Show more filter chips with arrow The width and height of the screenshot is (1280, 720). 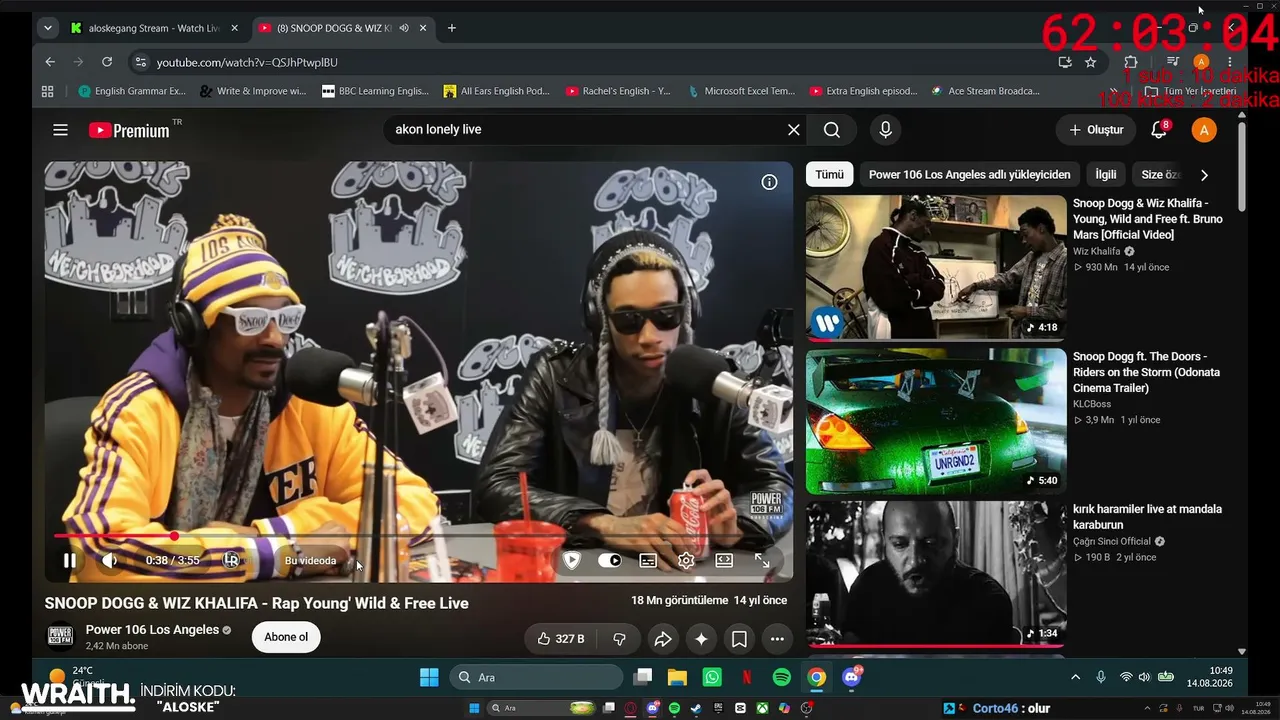coord(1204,174)
